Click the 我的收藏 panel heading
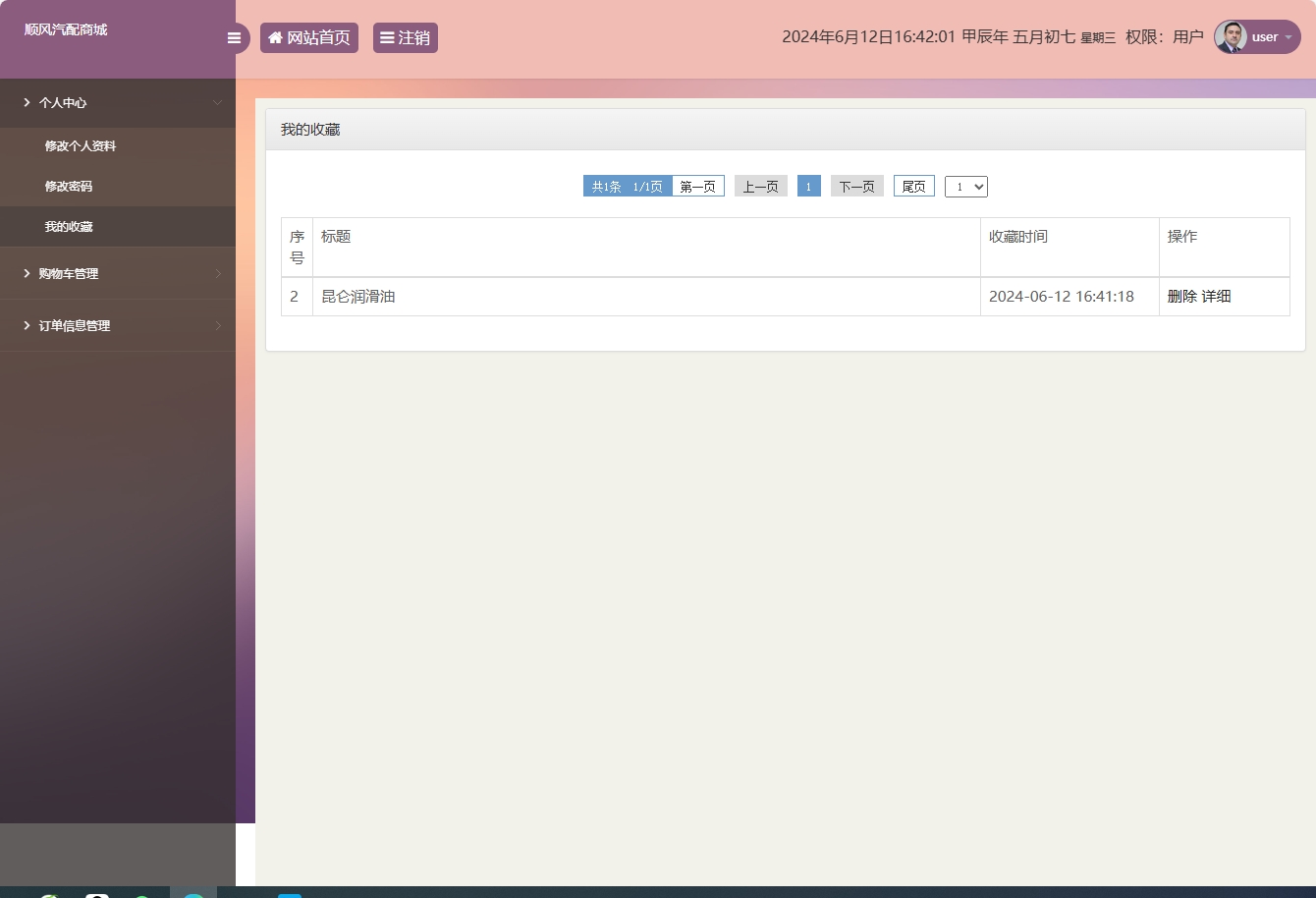Image resolution: width=1316 pixels, height=898 pixels. (x=310, y=129)
